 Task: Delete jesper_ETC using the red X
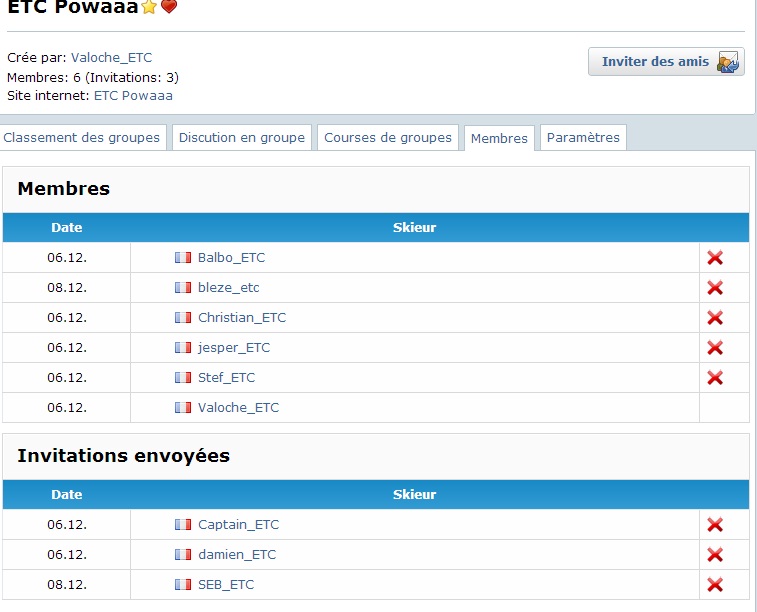point(715,348)
